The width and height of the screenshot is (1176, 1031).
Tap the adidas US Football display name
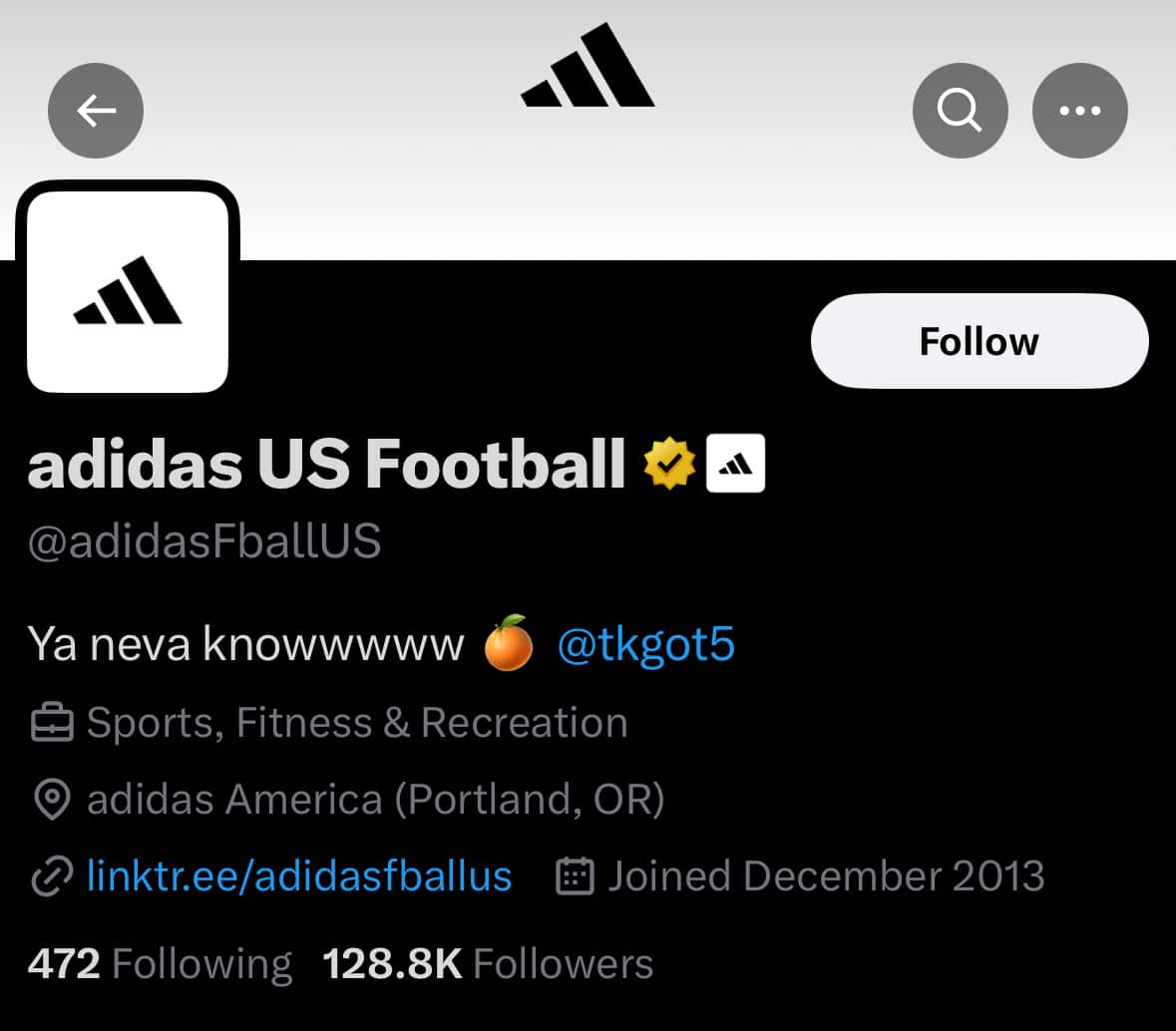pos(326,465)
